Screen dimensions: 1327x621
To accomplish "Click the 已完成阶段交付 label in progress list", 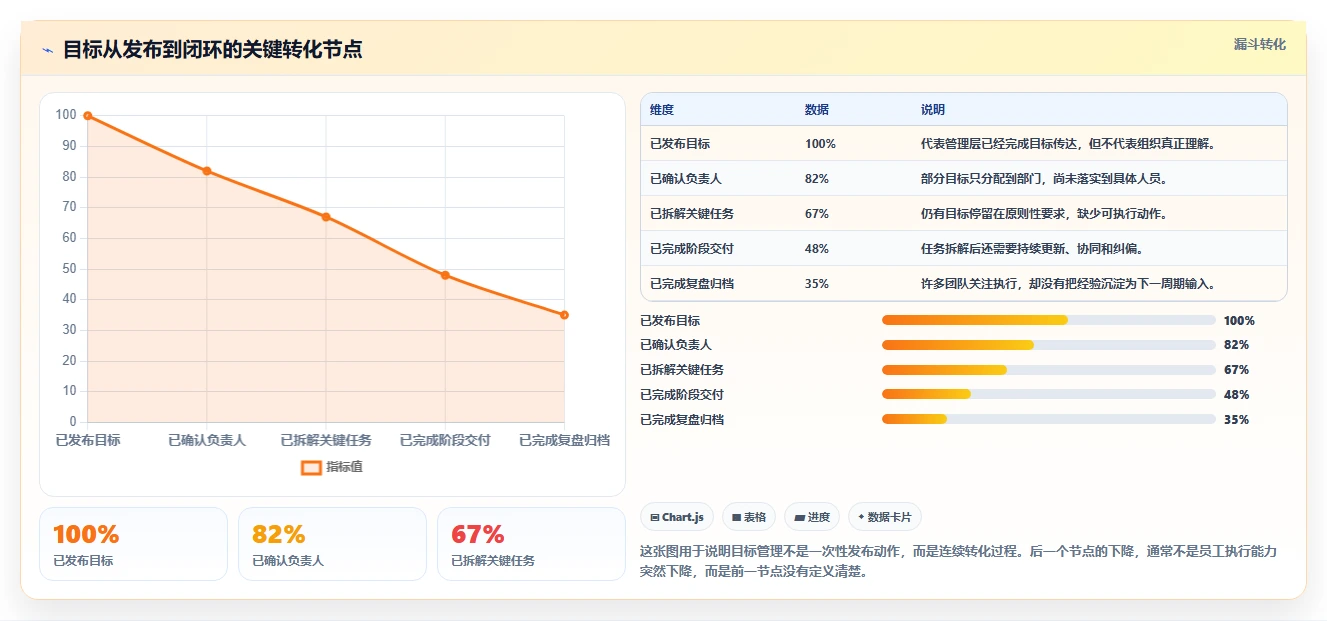I will (682, 394).
